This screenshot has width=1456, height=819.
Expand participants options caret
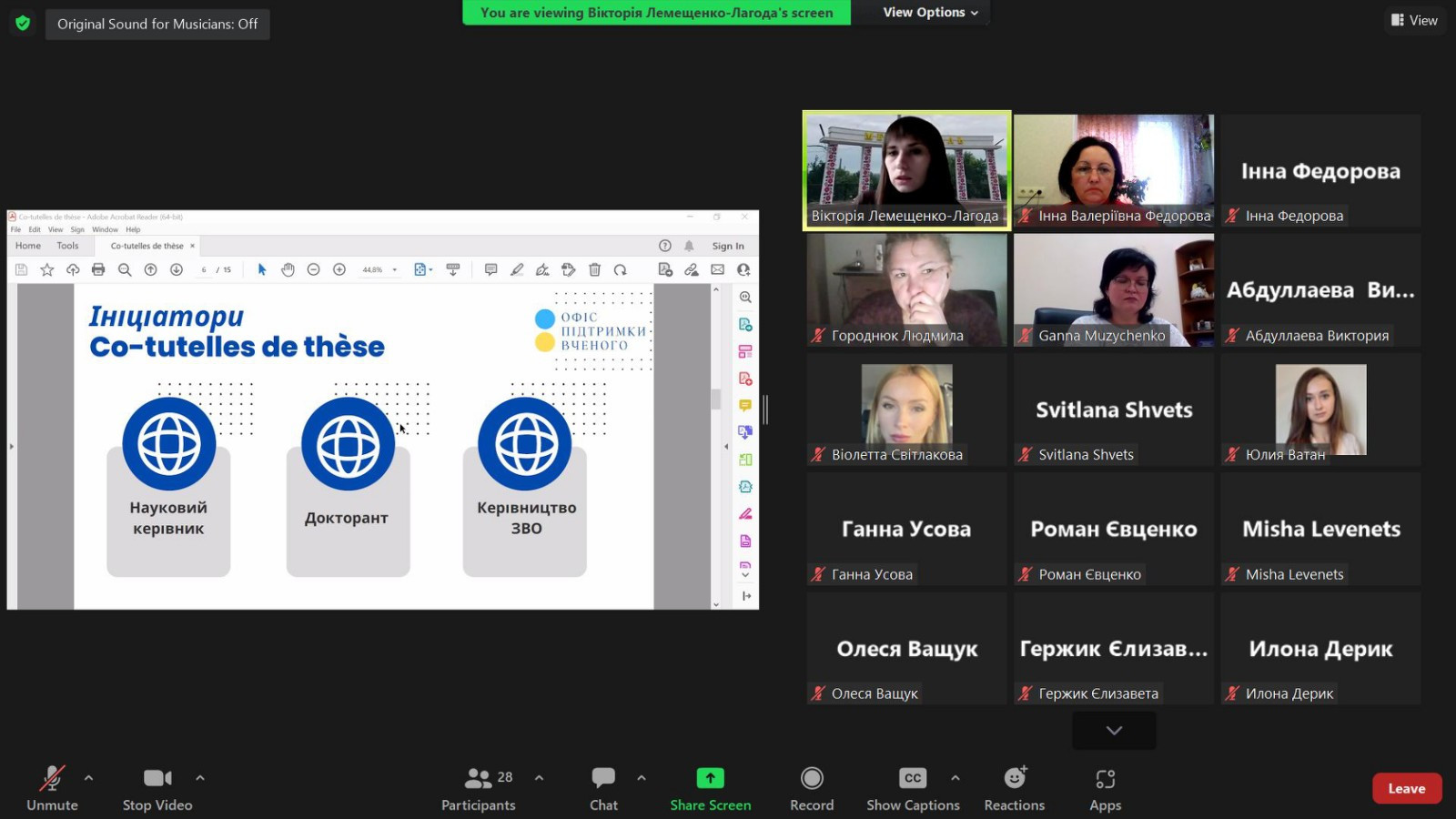click(539, 778)
